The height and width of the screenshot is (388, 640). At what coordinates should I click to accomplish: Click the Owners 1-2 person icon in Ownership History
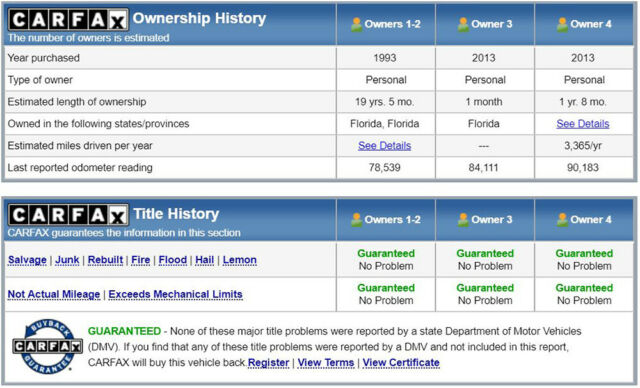(x=356, y=24)
